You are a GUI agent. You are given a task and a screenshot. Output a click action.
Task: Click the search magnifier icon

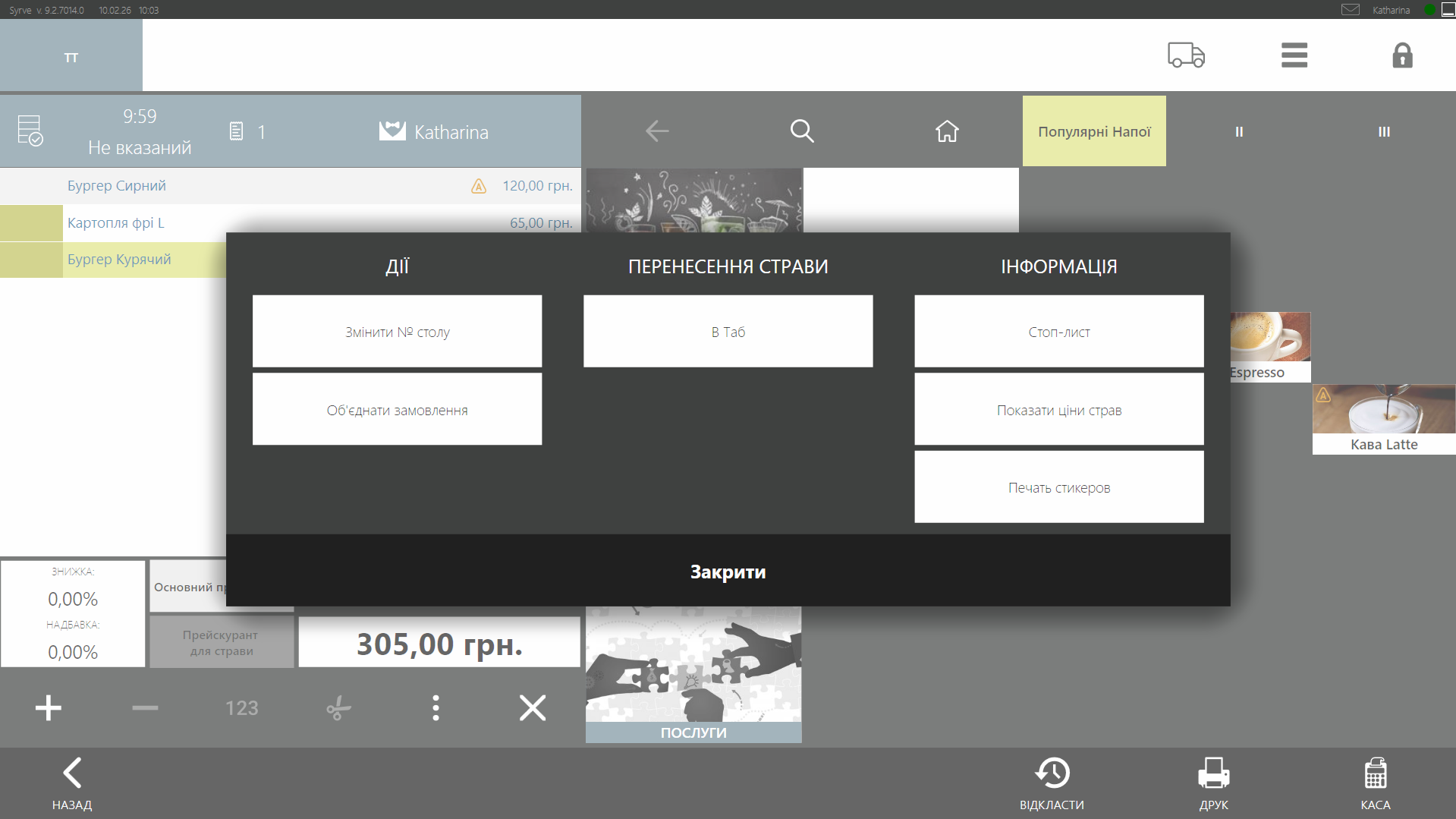pos(801,131)
